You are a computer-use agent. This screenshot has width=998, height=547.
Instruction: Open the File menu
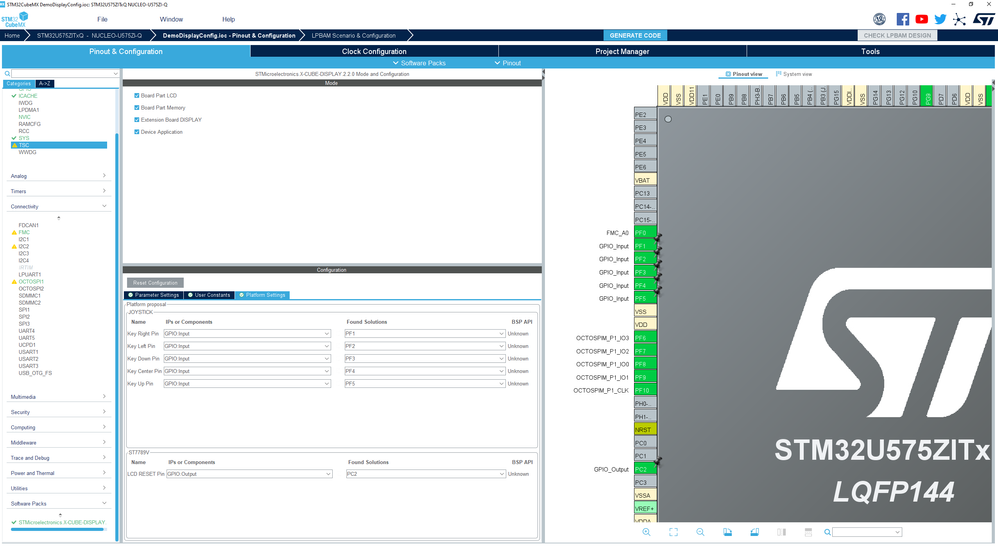[x=102, y=19]
